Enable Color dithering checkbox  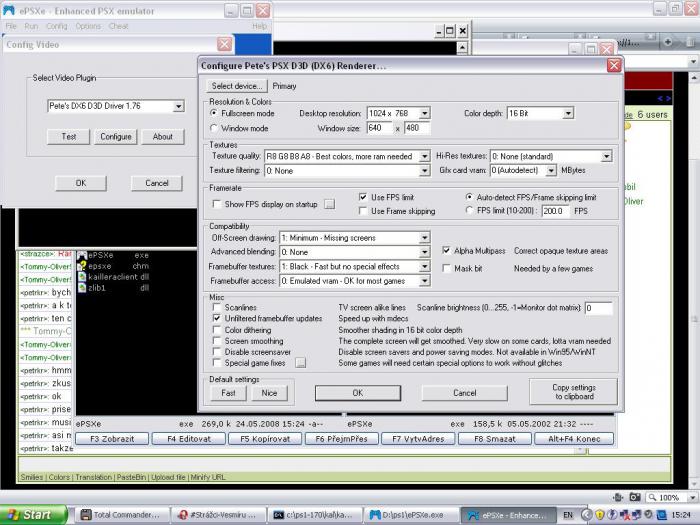pos(217,330)
